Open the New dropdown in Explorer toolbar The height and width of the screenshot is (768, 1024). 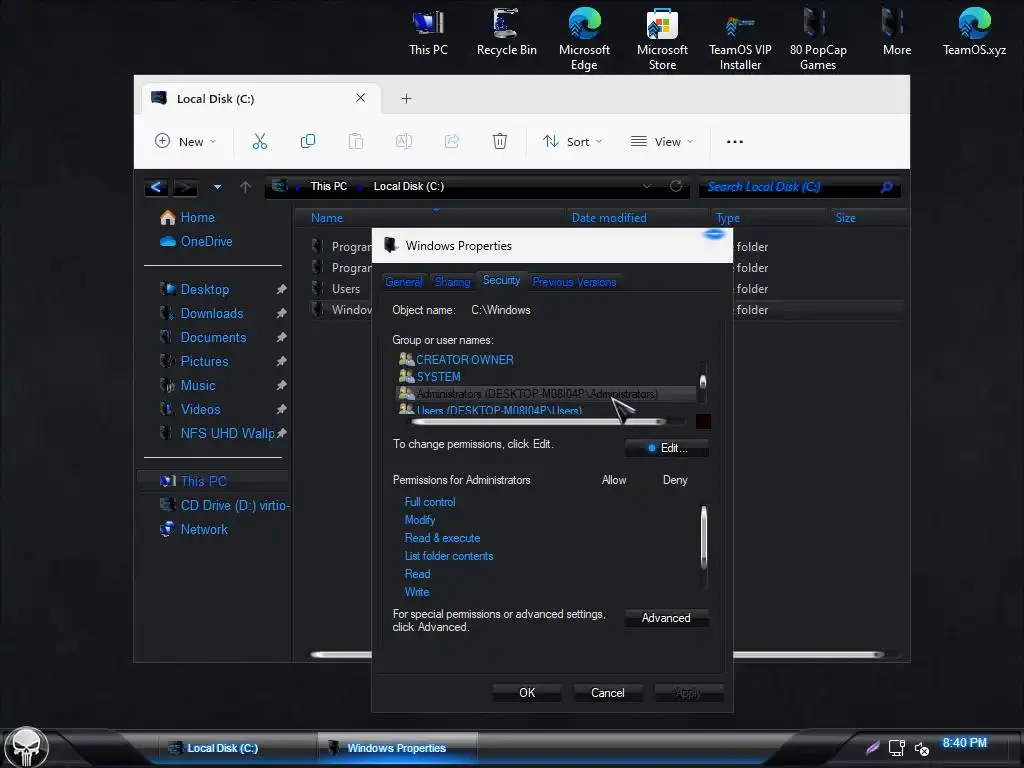coord(185,141)
